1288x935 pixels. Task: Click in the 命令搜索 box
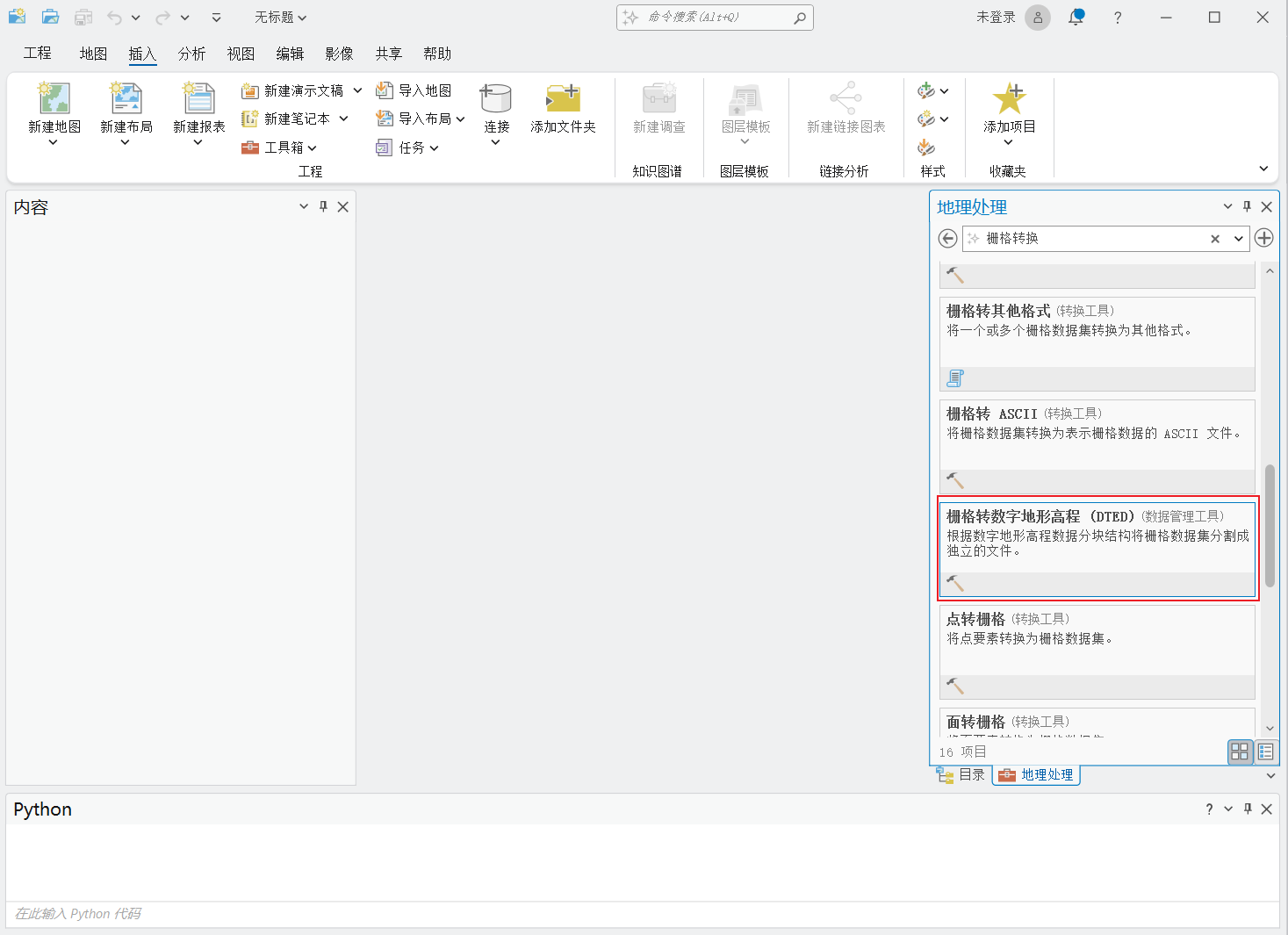pos(715,18)
